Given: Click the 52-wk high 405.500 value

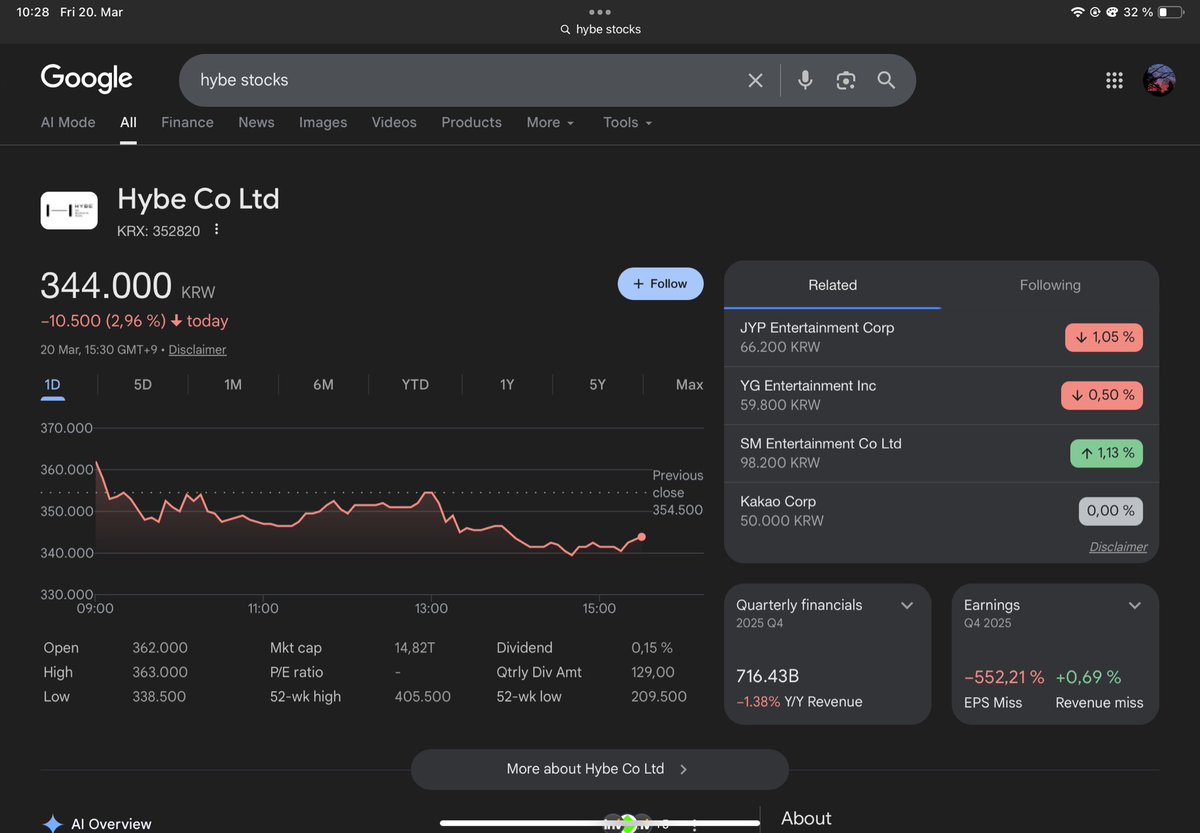Looking at the screenshot, I should tap(422, 696).
